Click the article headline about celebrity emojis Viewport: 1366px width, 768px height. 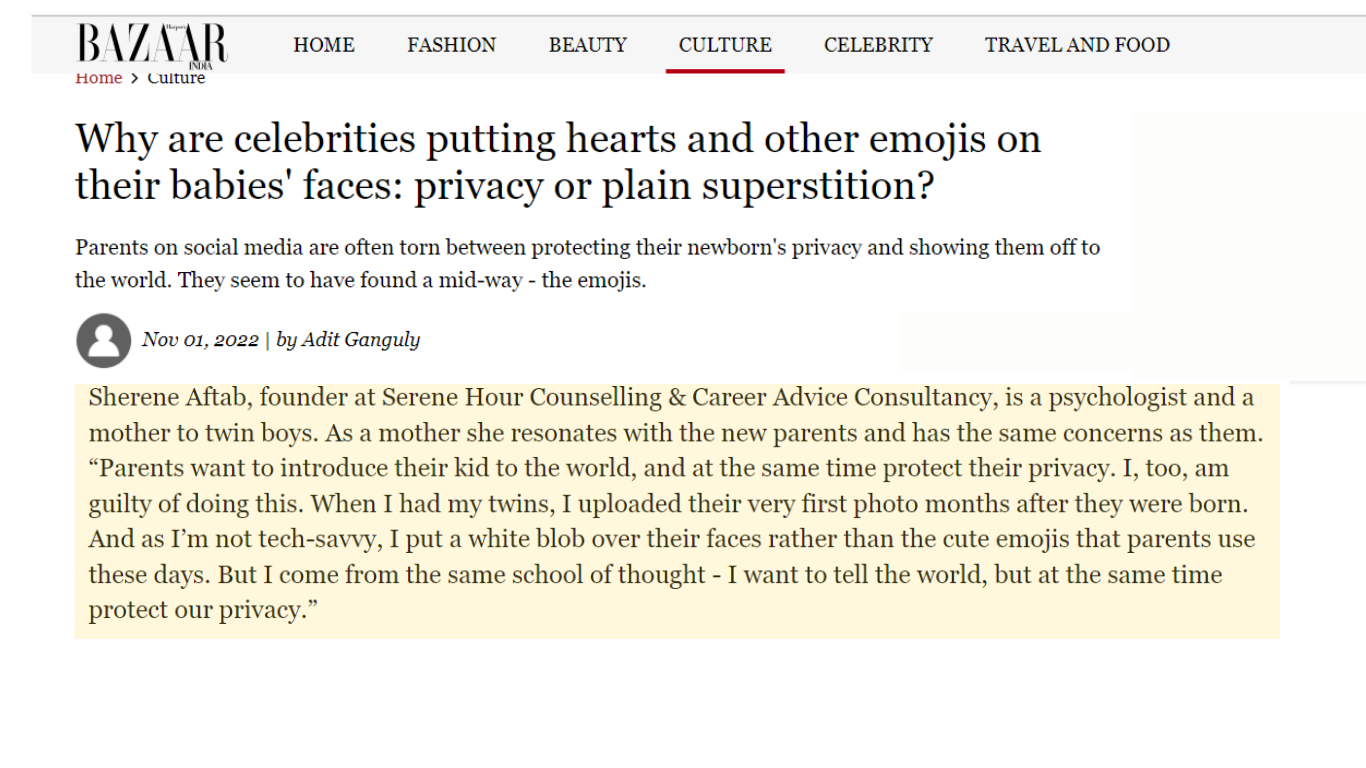click(x=557, y=161)
